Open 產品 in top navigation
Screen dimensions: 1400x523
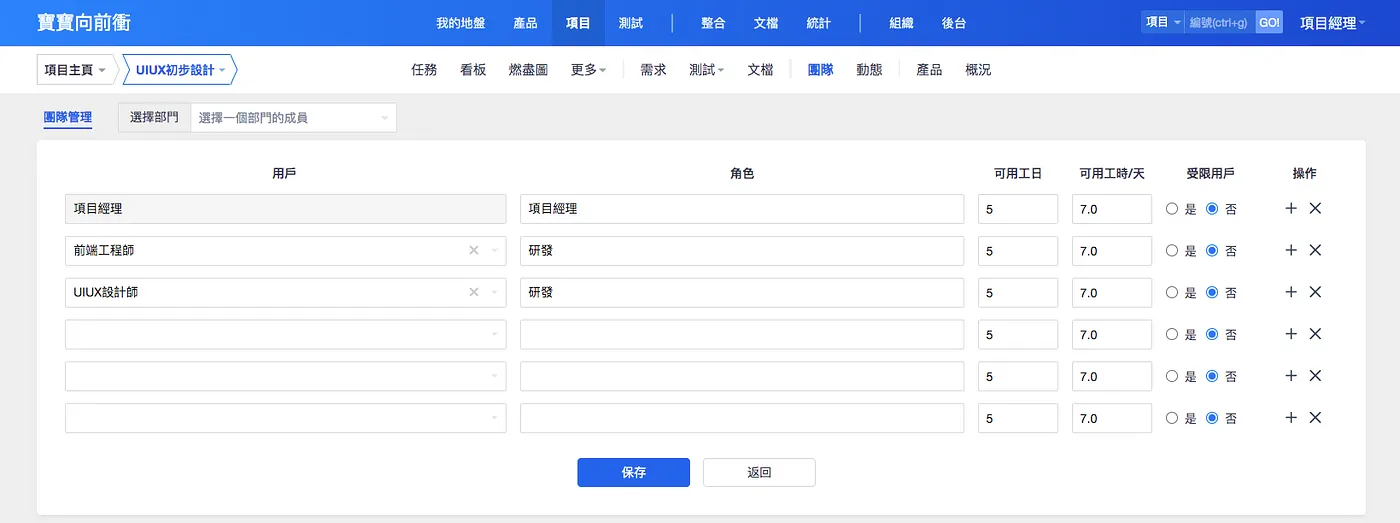[x=525, y=23]
